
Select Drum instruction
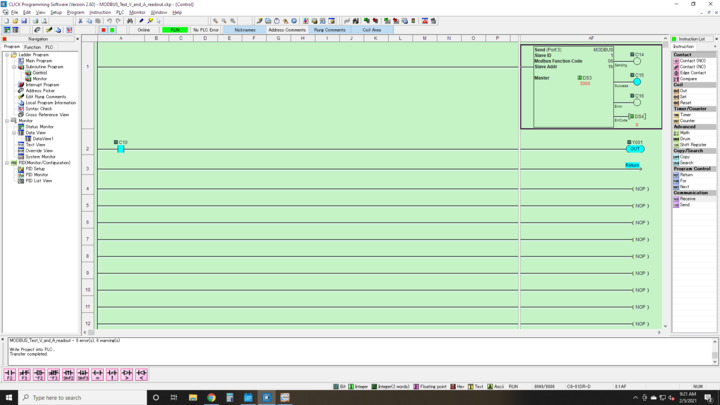(684, 139)
